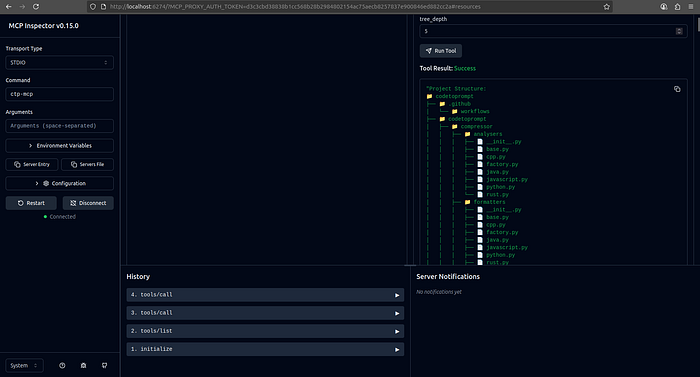Focus the Command field containing ctp-mcp
The width and height of the screenshot is (700, 377).
[x=59, y=94]
